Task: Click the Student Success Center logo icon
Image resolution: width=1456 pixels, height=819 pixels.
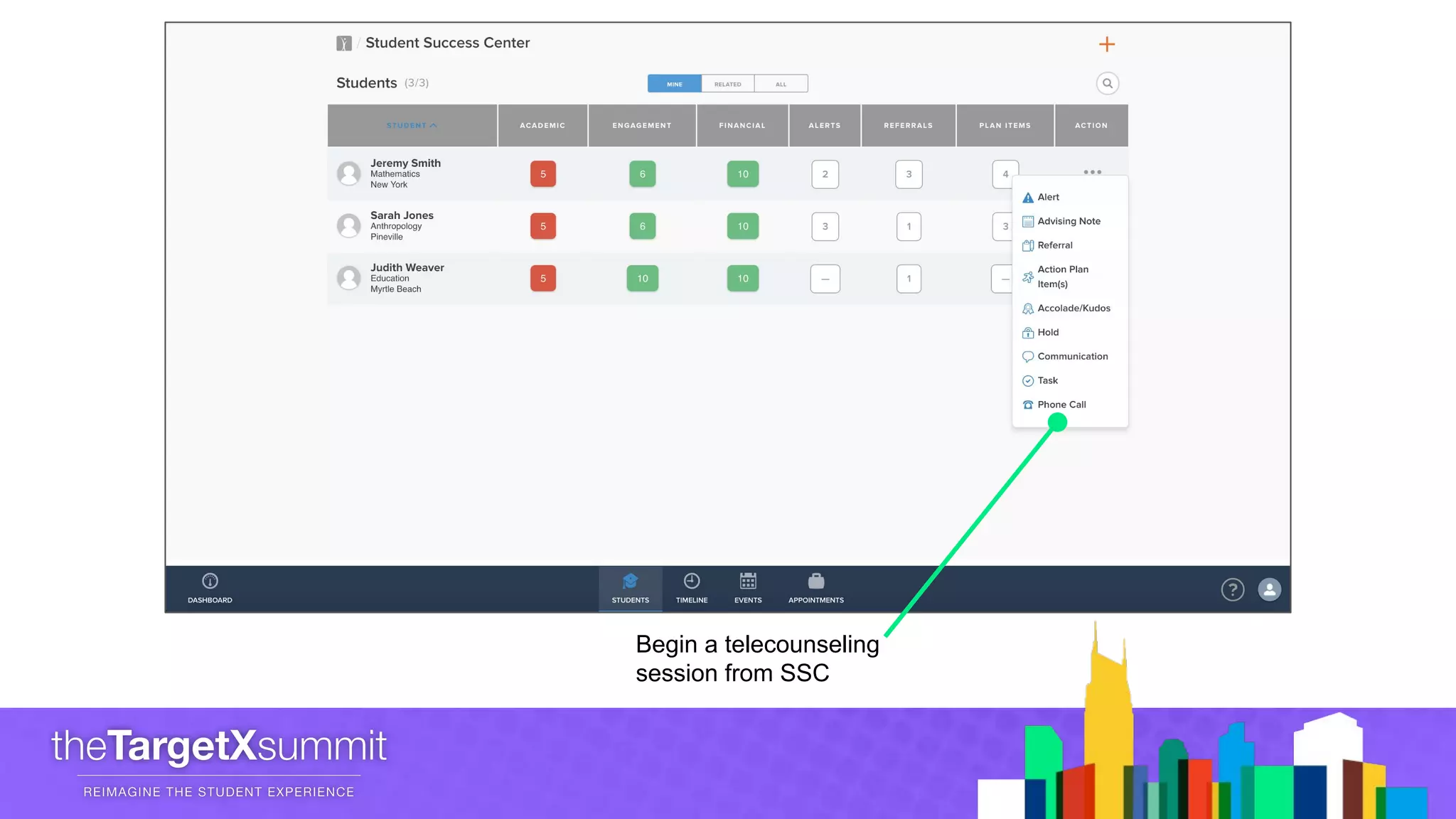Action: click(x=344, y=43)
